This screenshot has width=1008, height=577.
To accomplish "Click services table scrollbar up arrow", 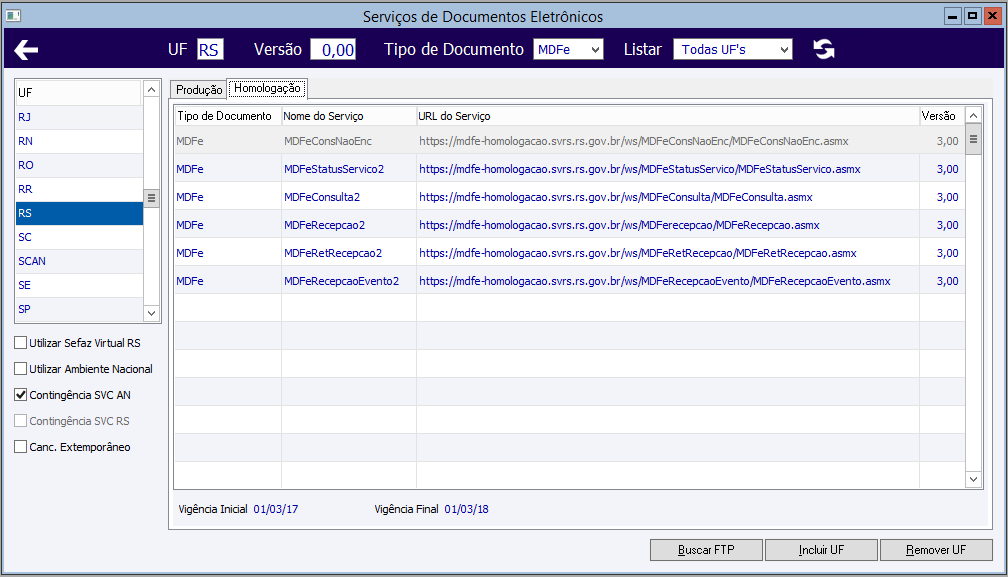I will click(x=973, y=116).
